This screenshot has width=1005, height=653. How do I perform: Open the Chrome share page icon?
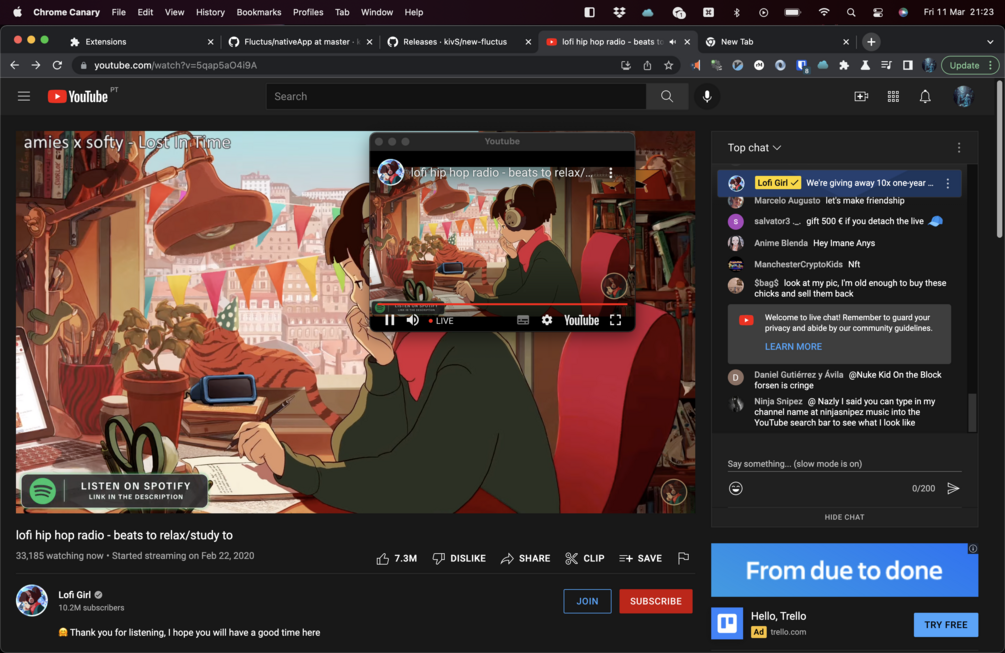pos(647,65)
